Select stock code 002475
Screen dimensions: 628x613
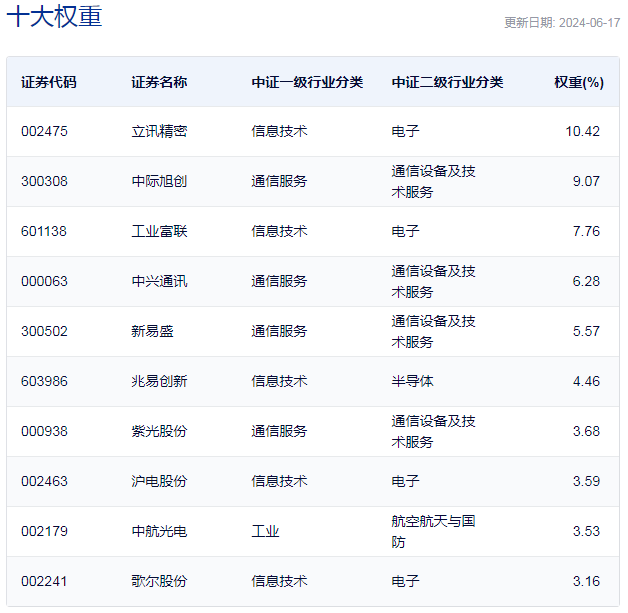click(44, 131)
